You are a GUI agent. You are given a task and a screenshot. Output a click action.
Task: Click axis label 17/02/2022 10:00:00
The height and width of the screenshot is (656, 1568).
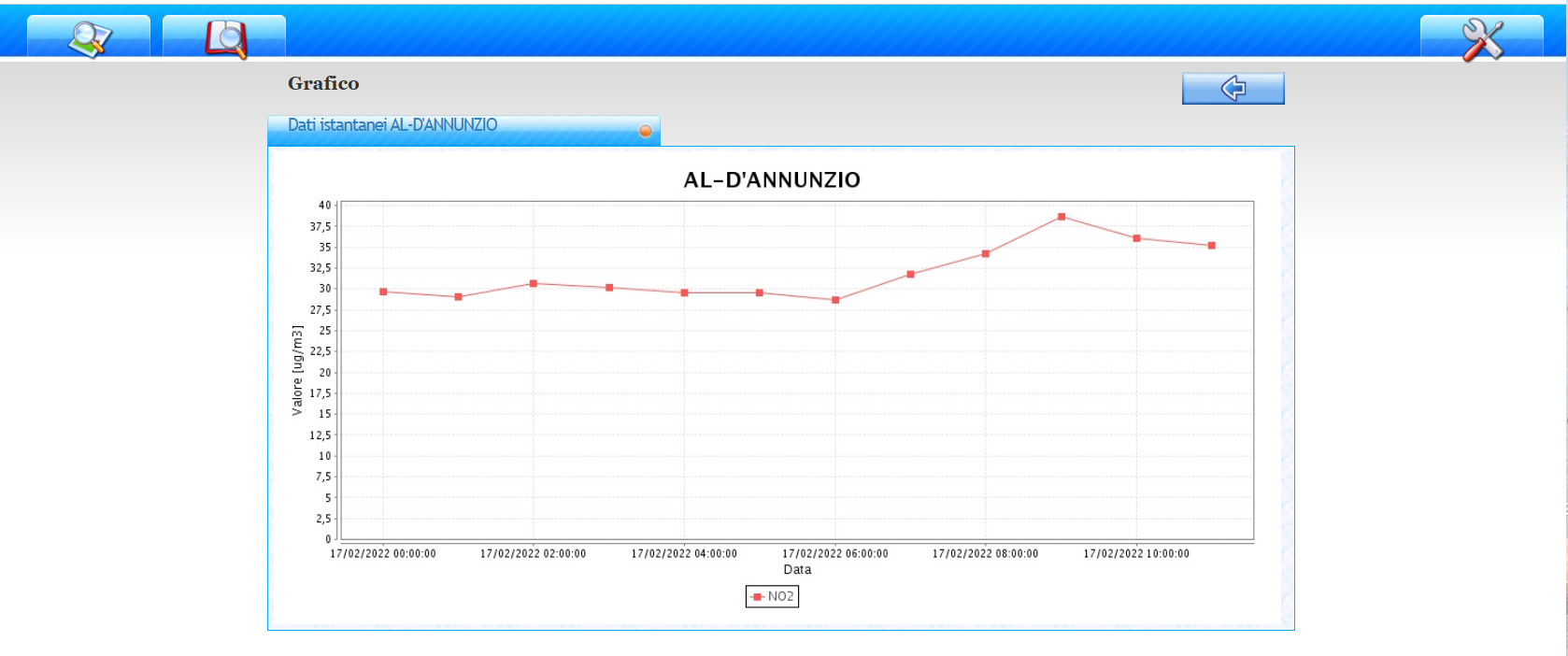[x=1136, y=554]
